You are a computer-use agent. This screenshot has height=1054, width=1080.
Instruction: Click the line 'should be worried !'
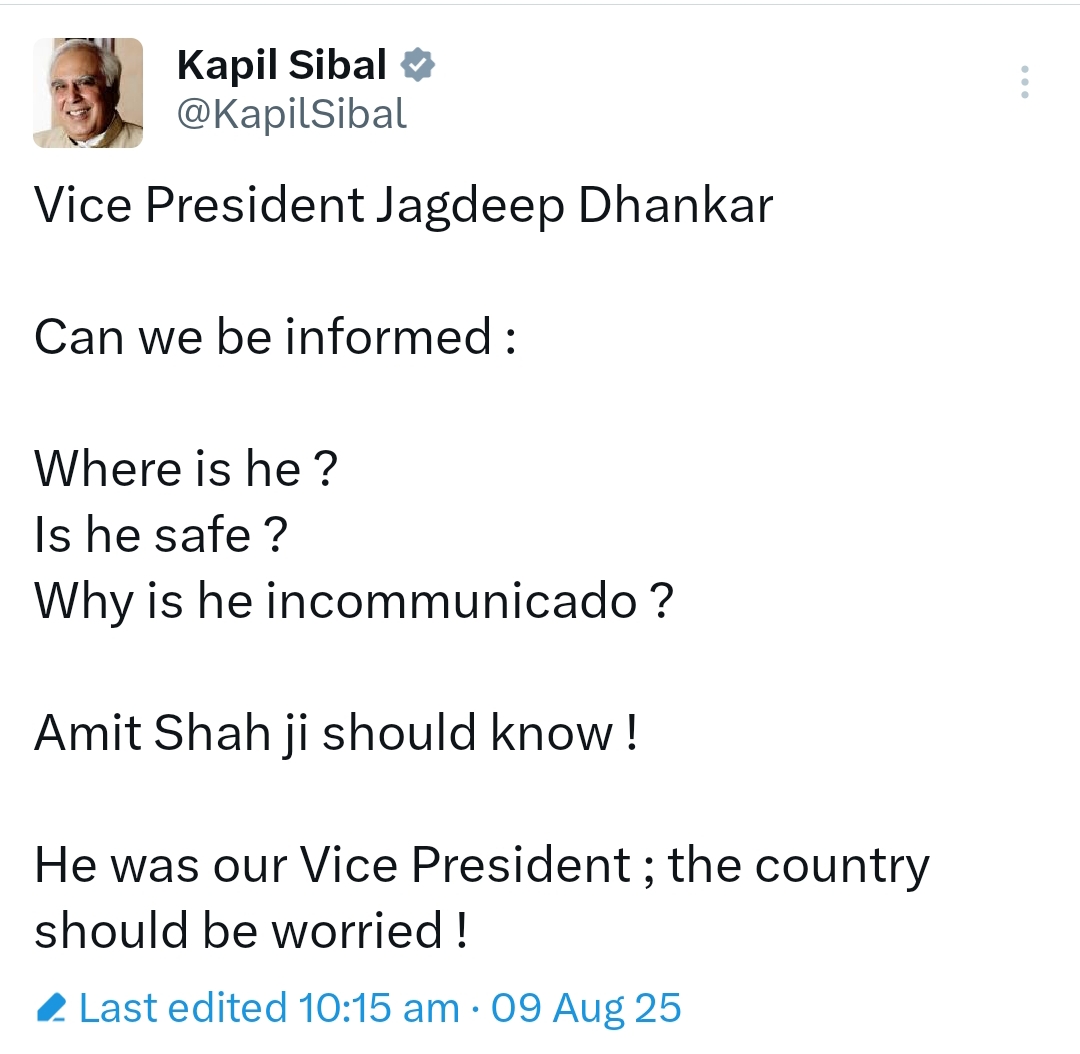pos(250,931)
